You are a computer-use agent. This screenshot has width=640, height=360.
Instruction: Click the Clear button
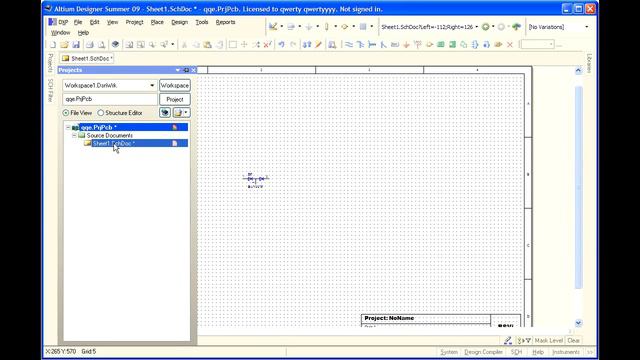point(573,340)
